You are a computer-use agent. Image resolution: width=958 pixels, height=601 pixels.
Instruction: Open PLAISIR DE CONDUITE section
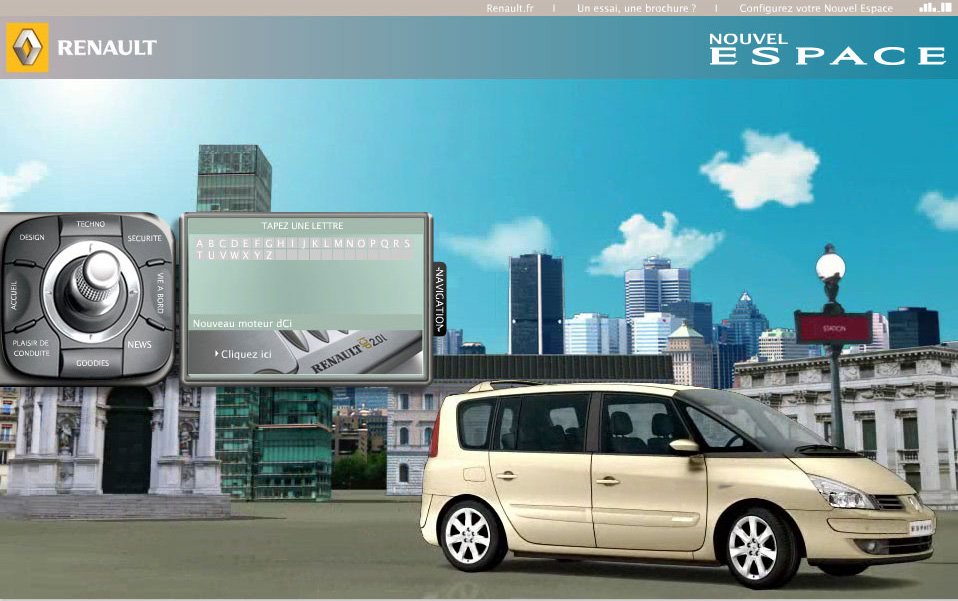pos(32,347)
